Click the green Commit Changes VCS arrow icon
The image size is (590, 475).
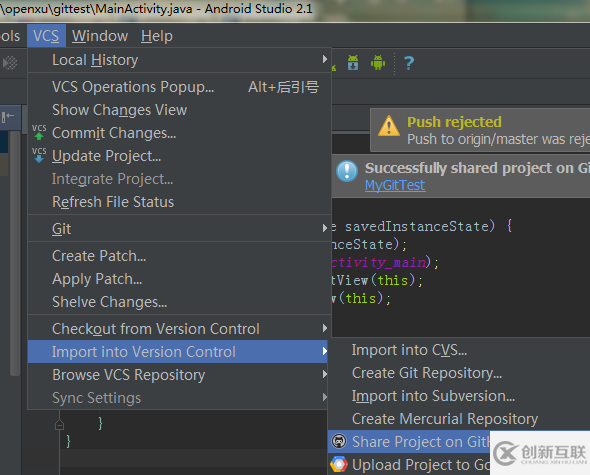(39, 132)
